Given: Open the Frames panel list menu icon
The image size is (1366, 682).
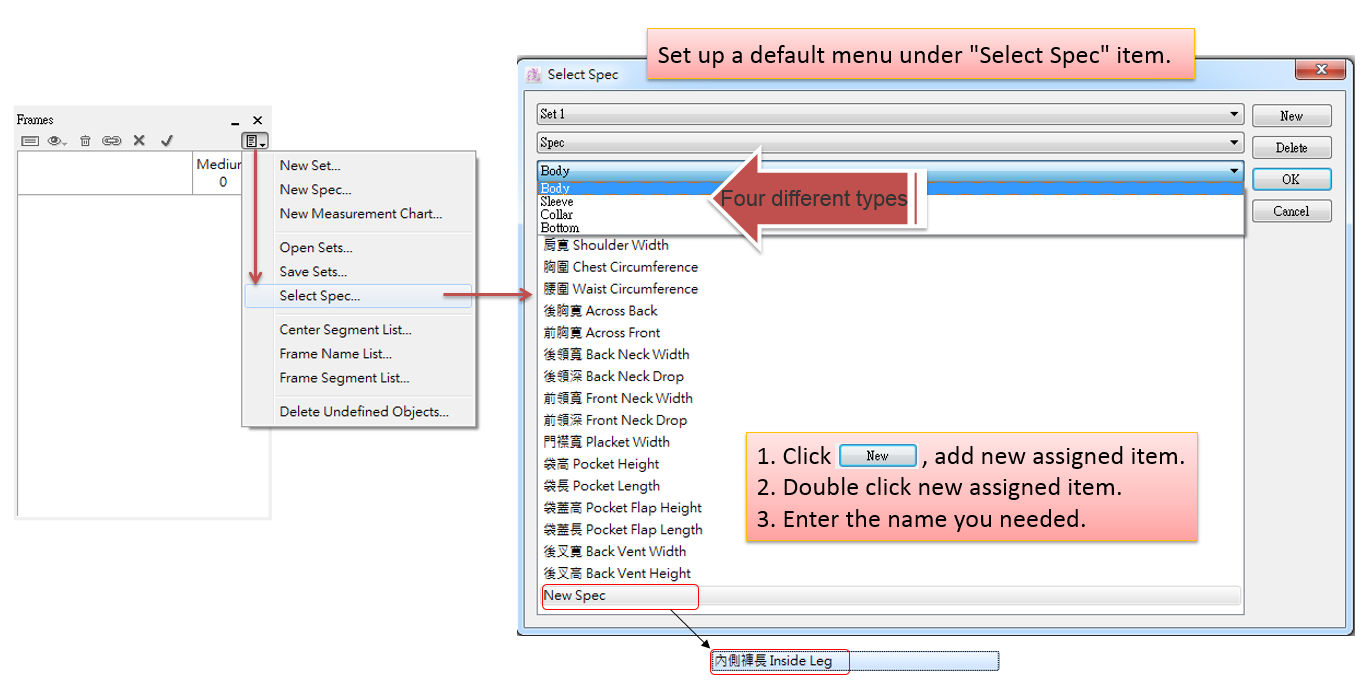Looking at the screenshot, I should 255,142.
